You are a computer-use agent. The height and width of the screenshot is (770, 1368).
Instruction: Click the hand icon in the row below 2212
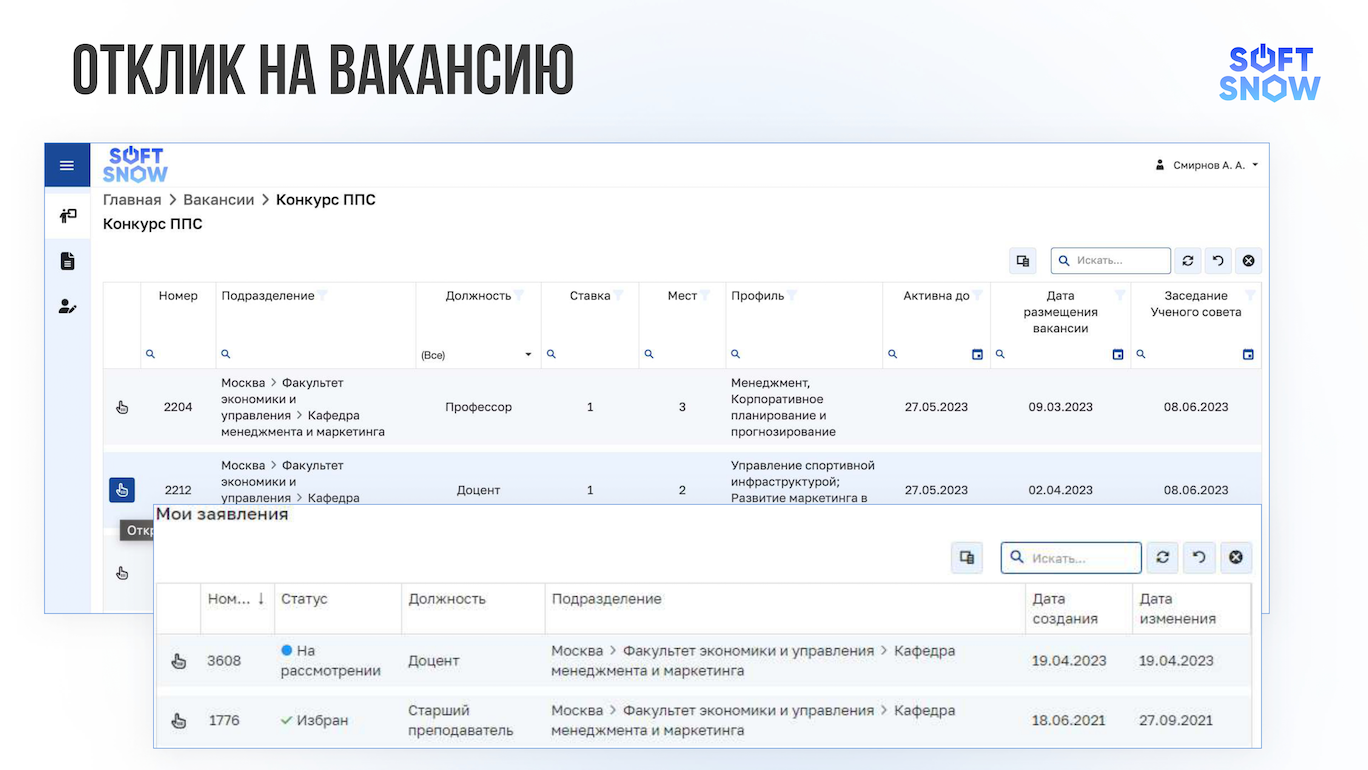pyautogui.click(x=122, y=573)
